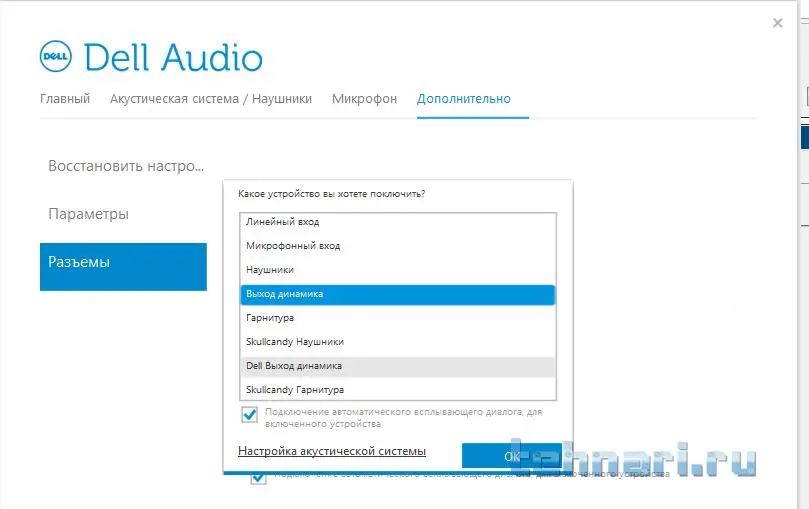Select the Дополнительно tab
The height and width of the screenshot is (509, 809).
point(464,98)
